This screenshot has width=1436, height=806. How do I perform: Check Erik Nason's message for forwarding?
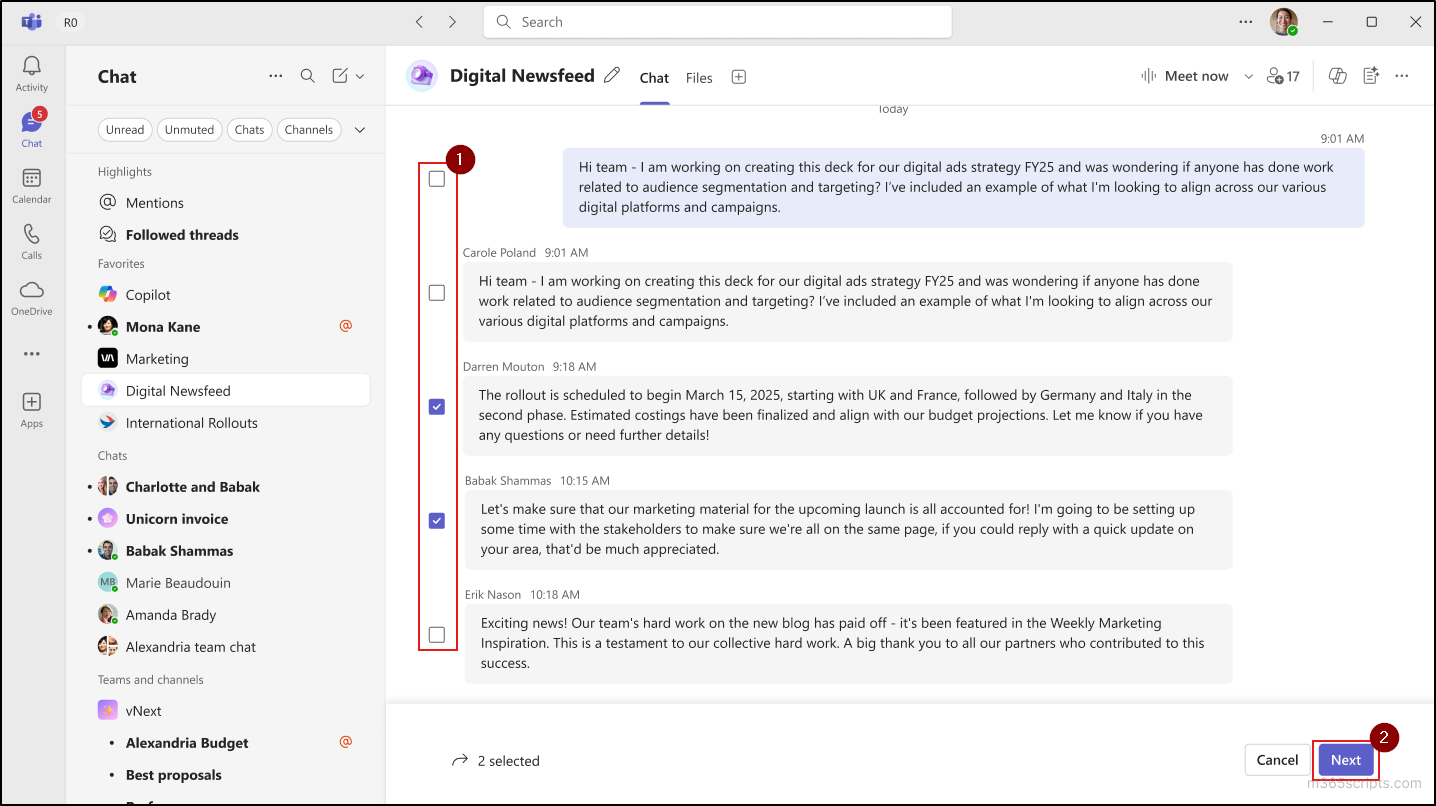click(x=436, y=634)
